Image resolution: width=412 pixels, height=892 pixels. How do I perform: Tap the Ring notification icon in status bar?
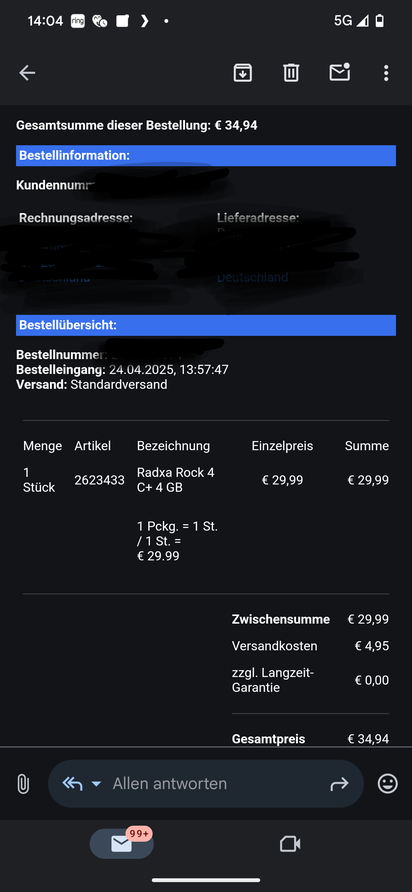[78, 21]
